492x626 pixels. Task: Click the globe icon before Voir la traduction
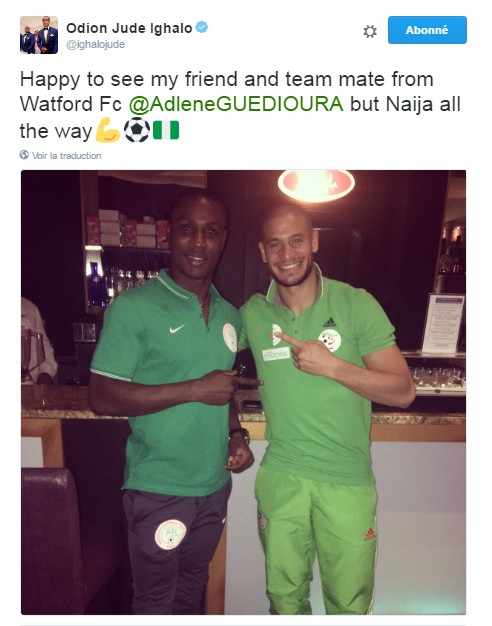click(24, 155)
